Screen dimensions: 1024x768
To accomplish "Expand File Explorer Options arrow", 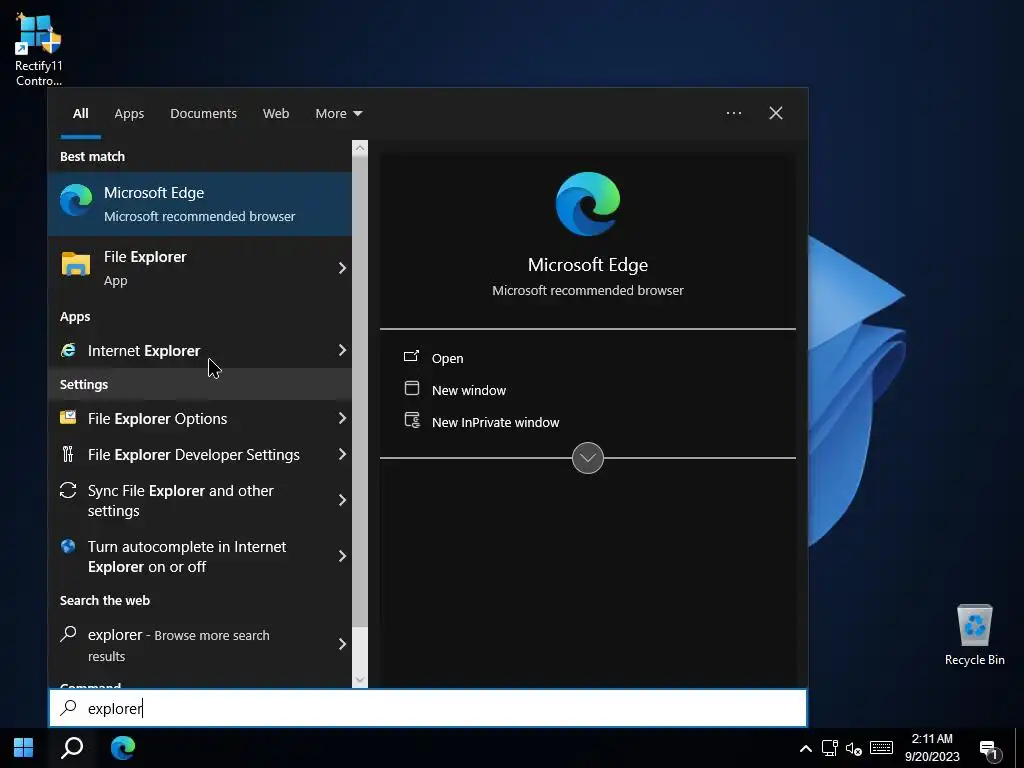I will click(342, 419).
